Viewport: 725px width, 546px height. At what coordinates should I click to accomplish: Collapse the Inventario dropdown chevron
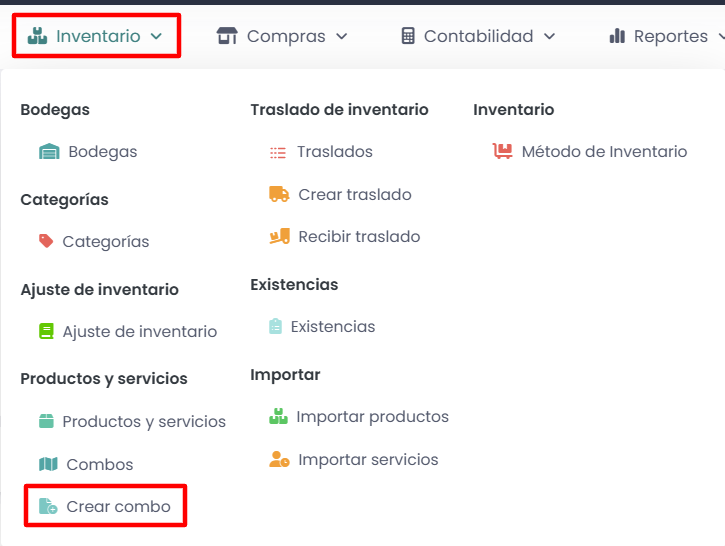(156, 36)
